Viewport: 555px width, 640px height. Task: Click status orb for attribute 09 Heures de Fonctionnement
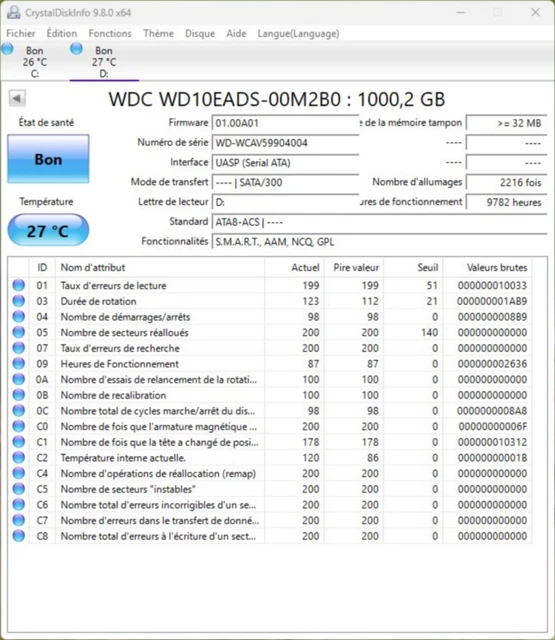pyautogui.click(x=18, y=363)
